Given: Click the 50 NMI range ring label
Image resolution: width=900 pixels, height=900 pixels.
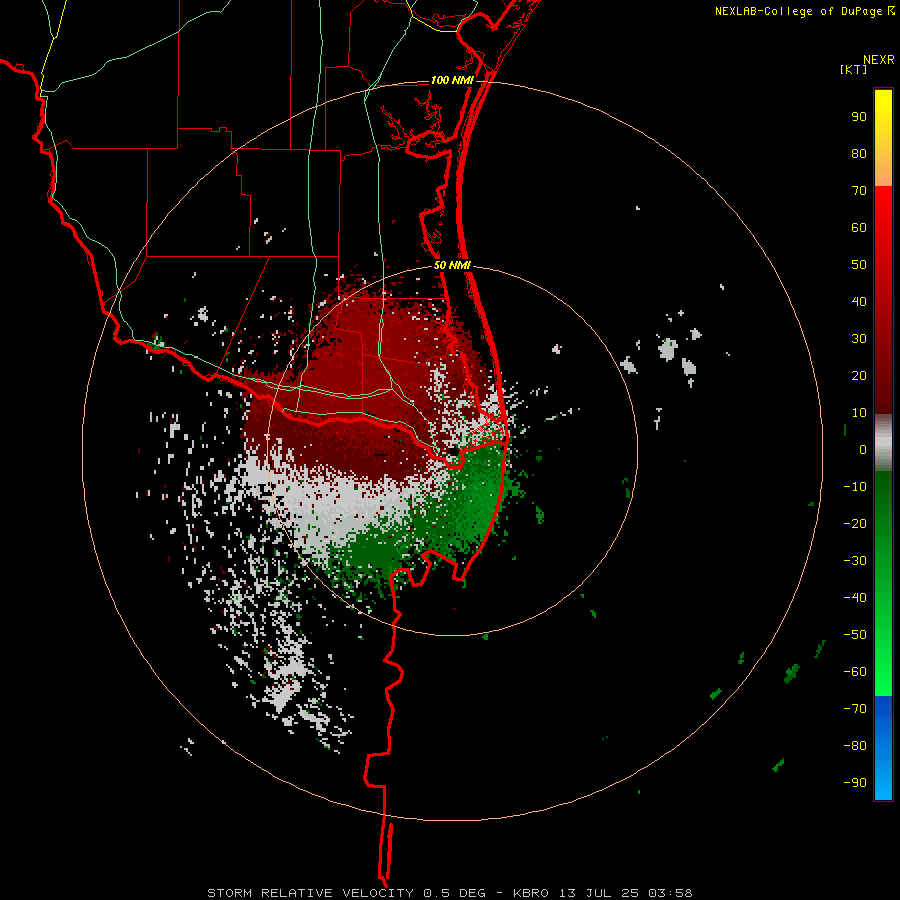Looking at the screenshot, I should [x=452, y=265].
